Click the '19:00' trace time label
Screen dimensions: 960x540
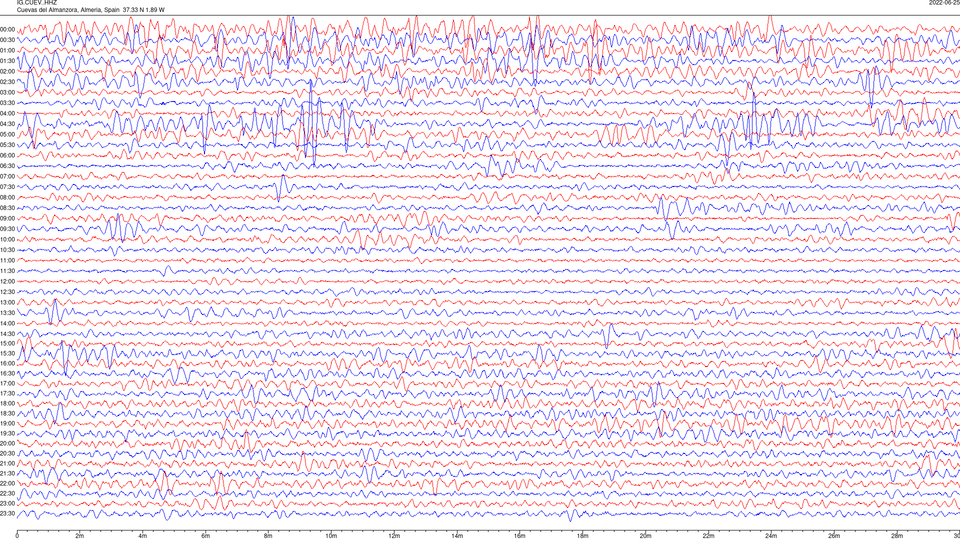(7, 424)
